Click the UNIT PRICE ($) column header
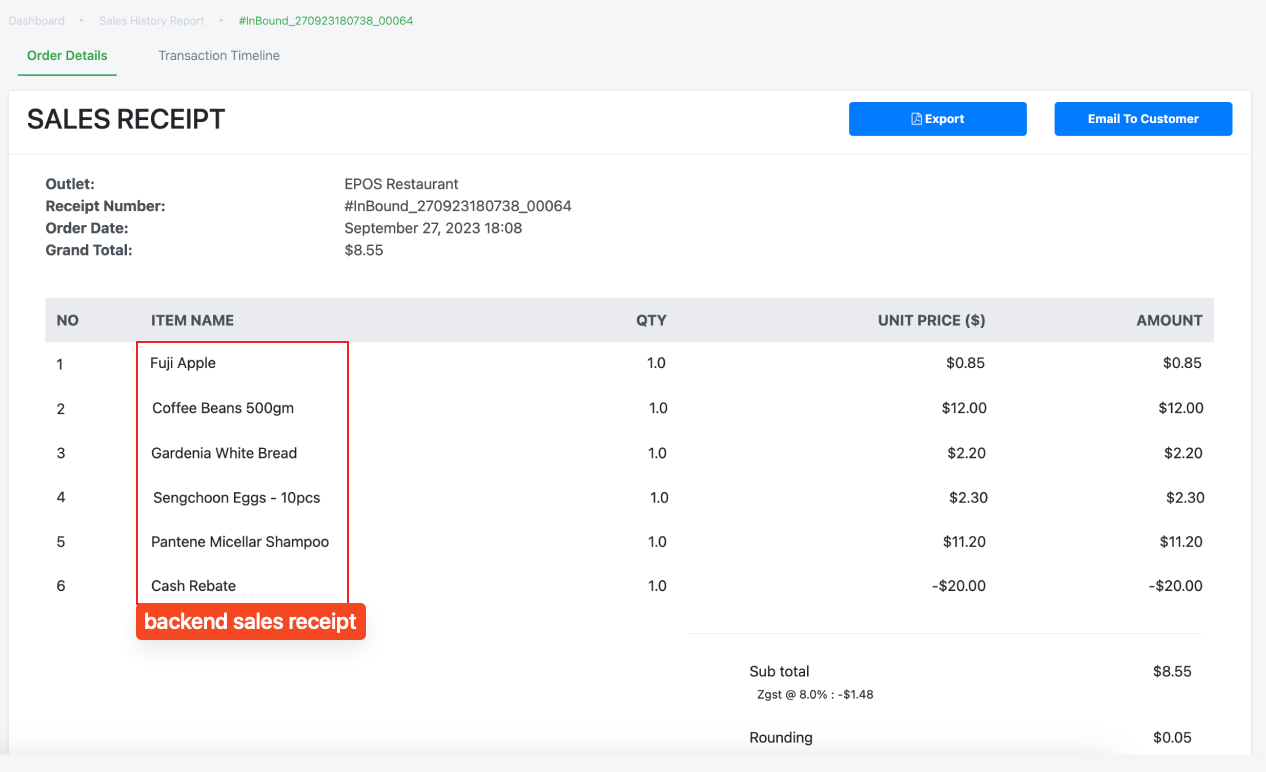This screenshot has height=772, width=1266. pyautogui.click(x=932, y=321)
